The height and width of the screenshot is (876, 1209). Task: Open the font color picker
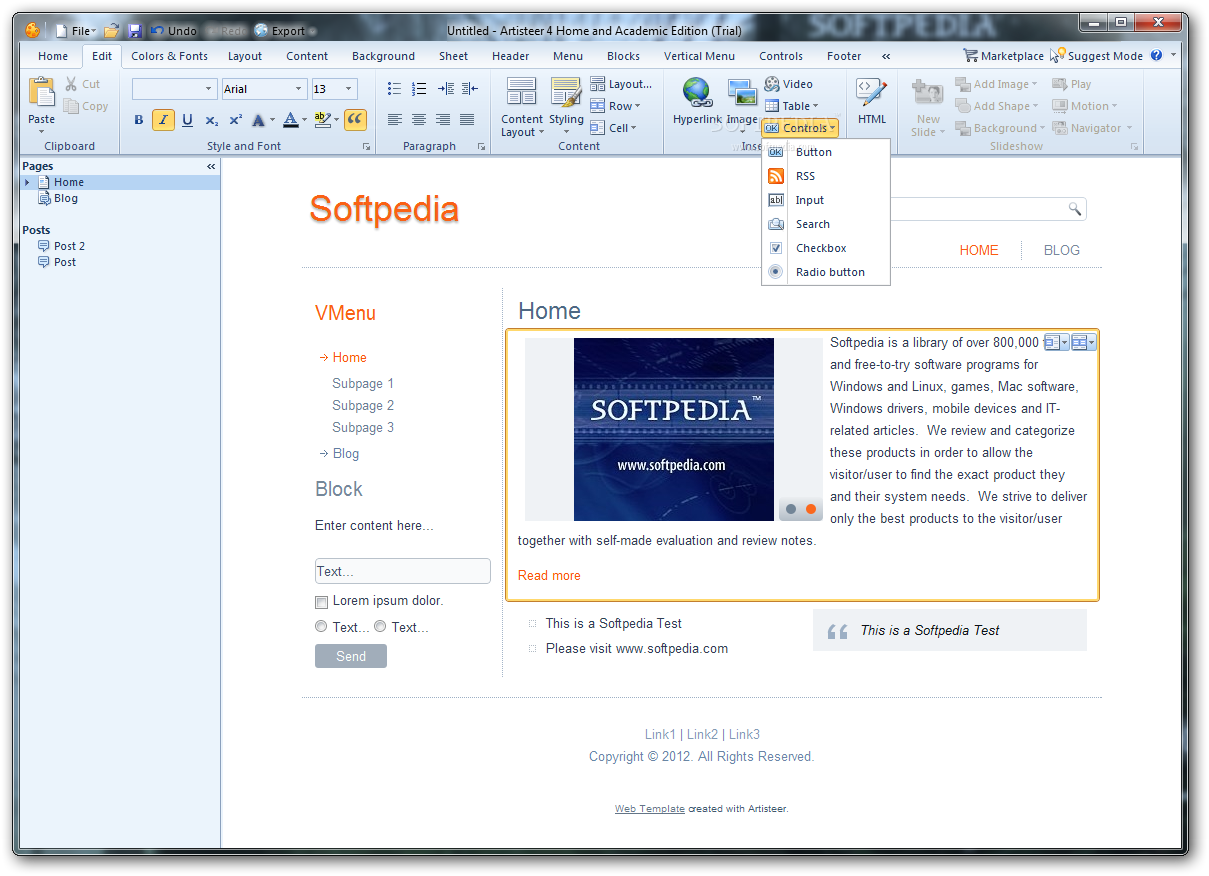(294, 120)
